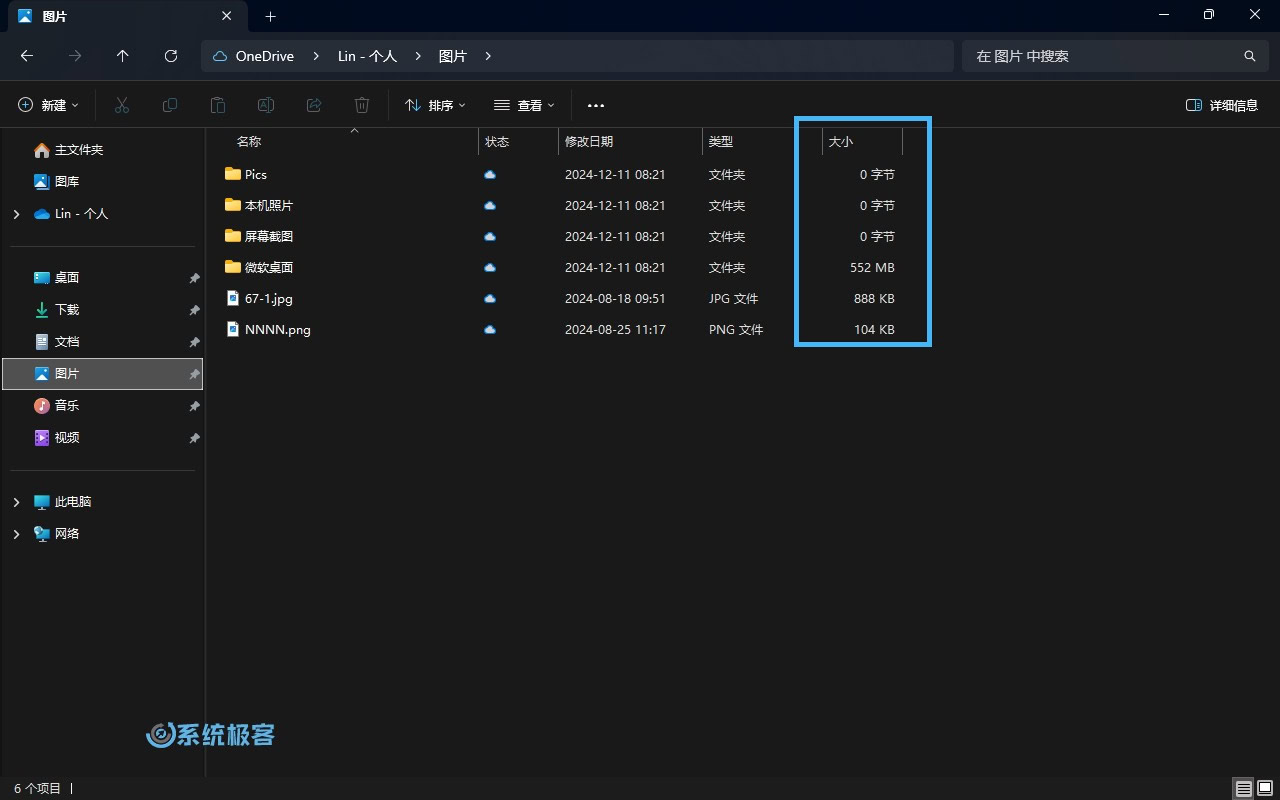Select the NNNN.png file name
This screenshot has height=800, width=1280.
coord(278,329)
